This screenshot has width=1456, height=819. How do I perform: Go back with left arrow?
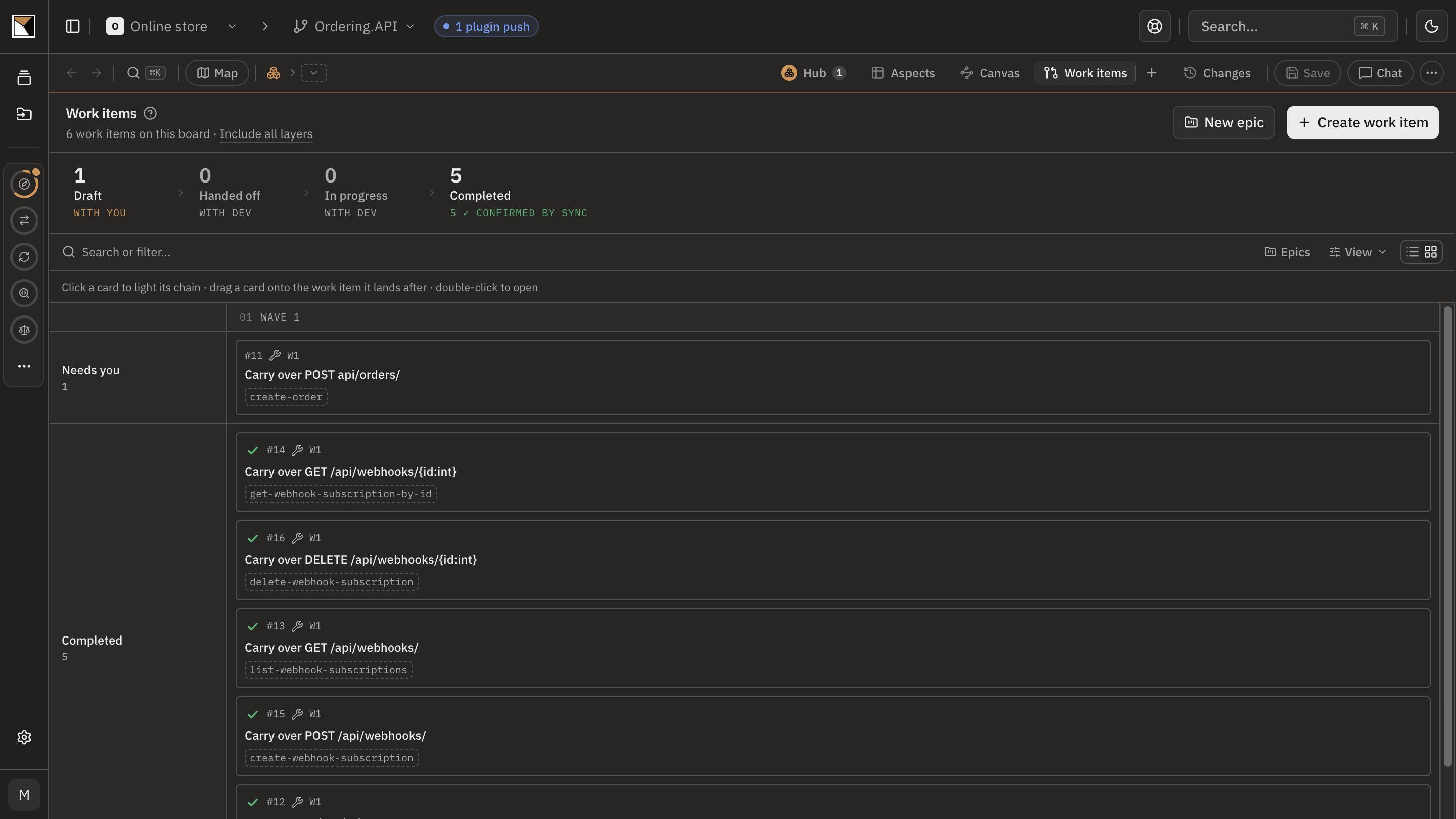[x=71, y=73]
